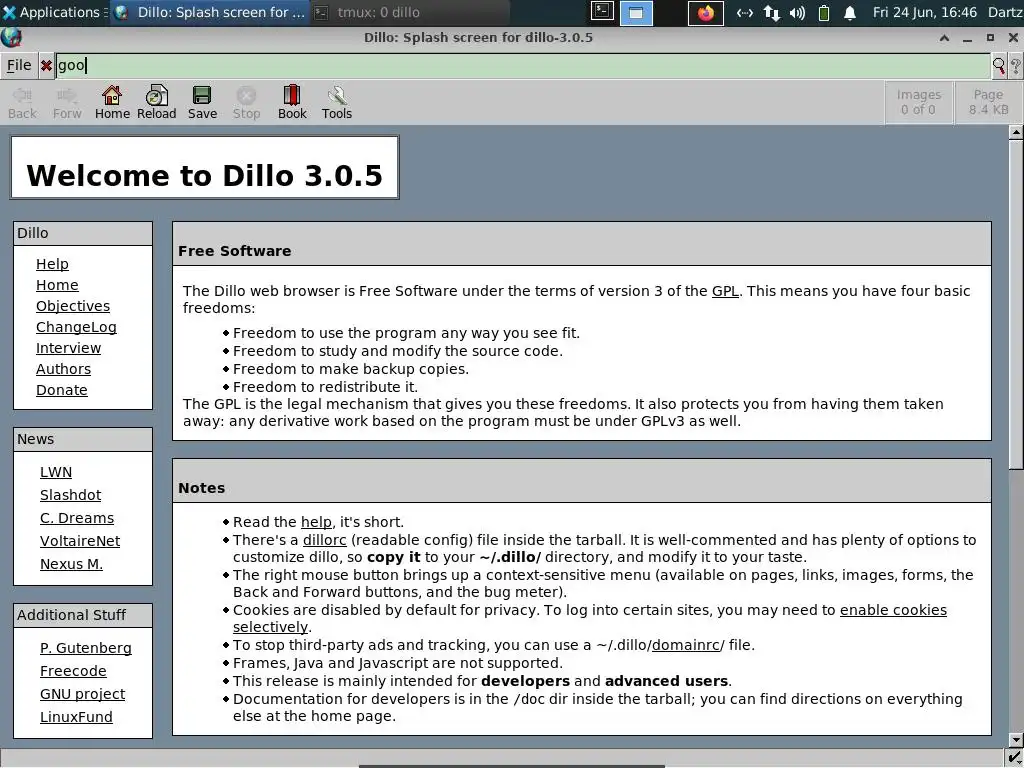1024x768 pixels.
Task: Follow the domainrc link
Action: click(x=686, y=645)
